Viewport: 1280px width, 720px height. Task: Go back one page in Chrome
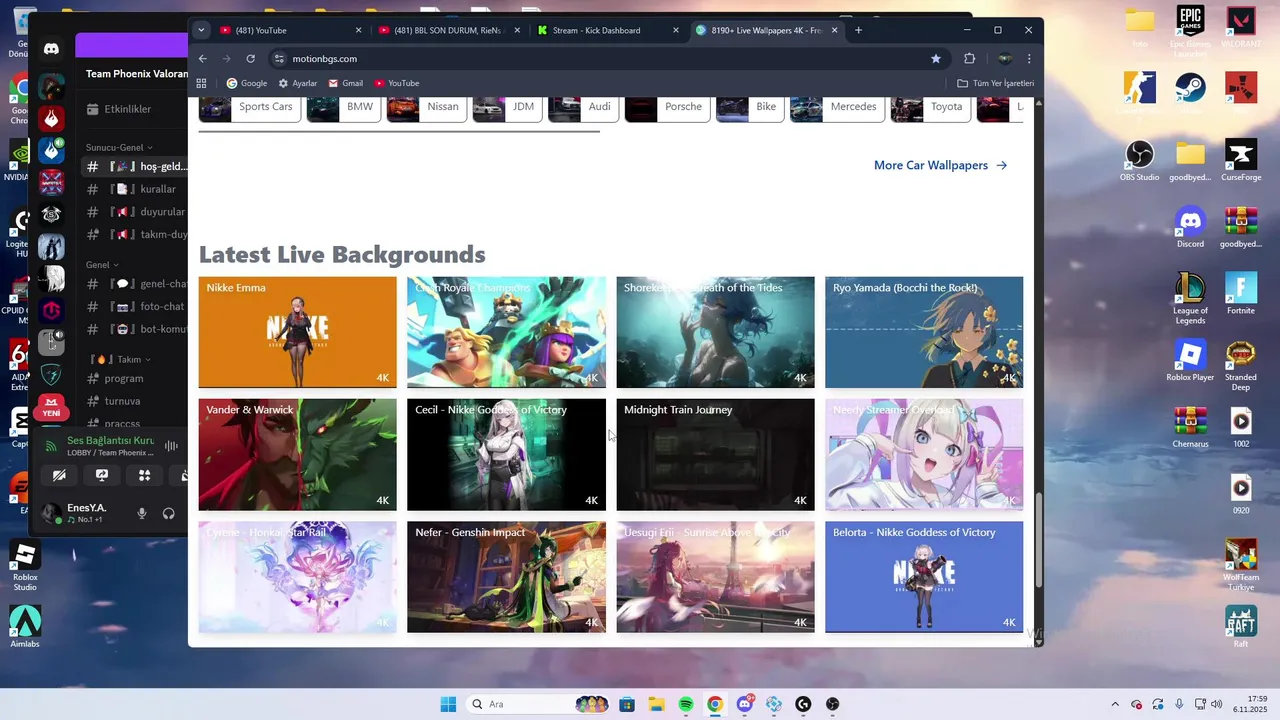click(x=203, y=58)
